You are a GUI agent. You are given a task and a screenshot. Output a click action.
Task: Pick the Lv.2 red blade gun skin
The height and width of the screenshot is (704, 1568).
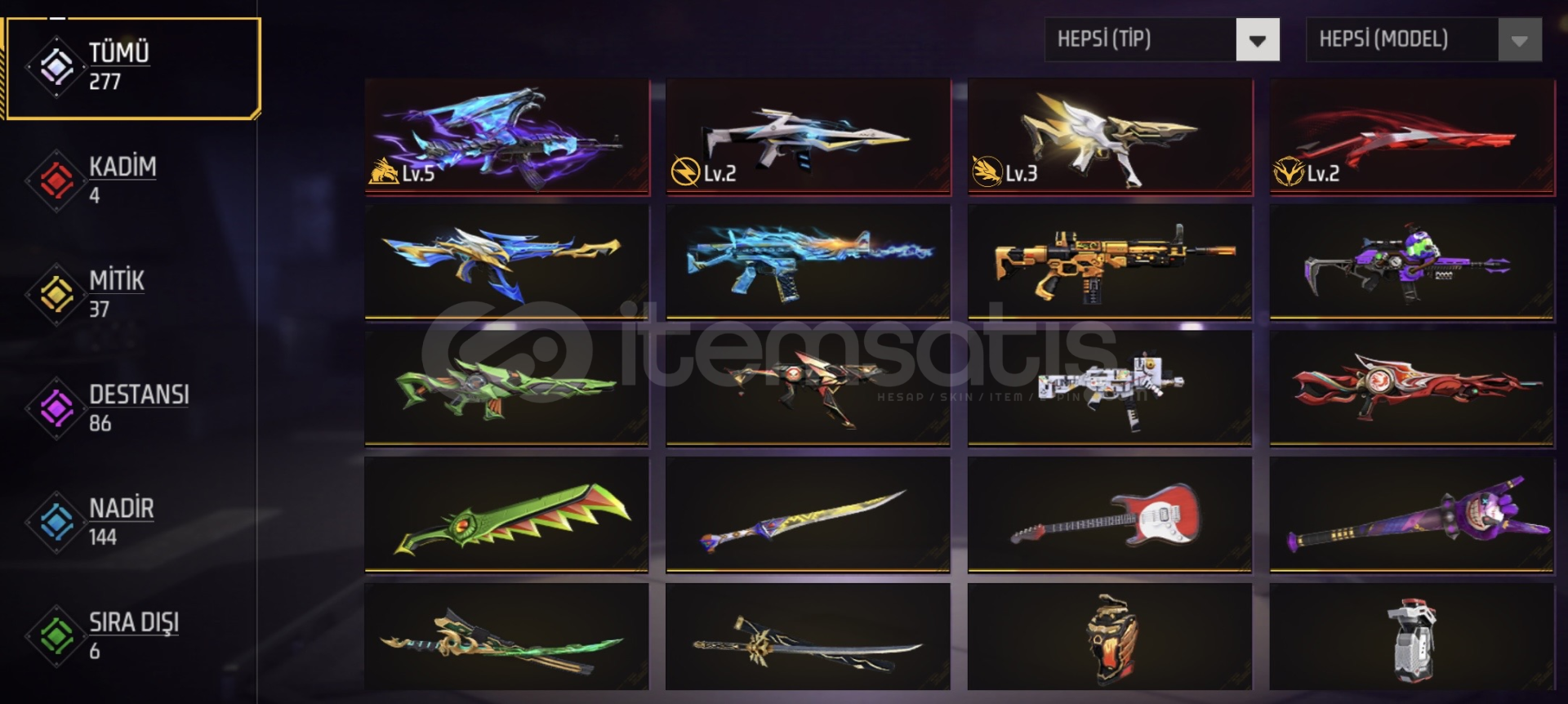(x=1412, y=136)
